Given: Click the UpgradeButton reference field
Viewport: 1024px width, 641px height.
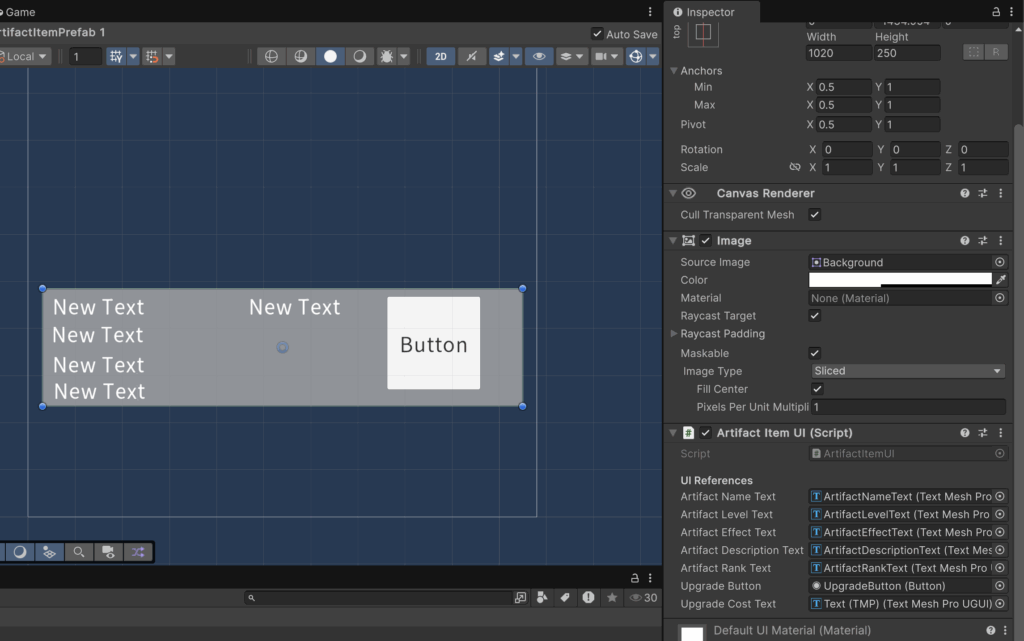Looking at the screenshot, I should pos(908,586).
